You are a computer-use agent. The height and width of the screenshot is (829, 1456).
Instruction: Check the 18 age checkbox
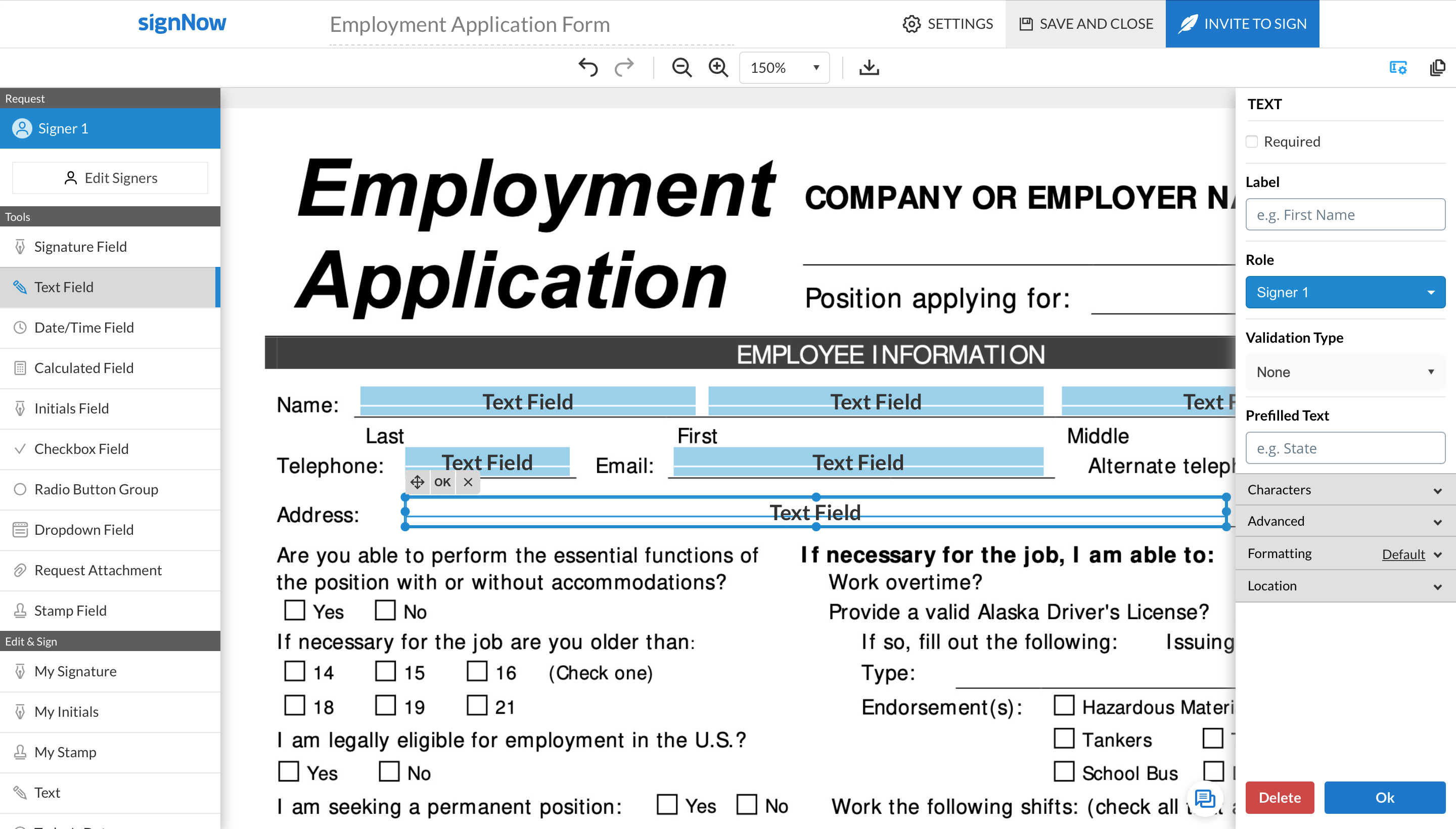point(294,706)
